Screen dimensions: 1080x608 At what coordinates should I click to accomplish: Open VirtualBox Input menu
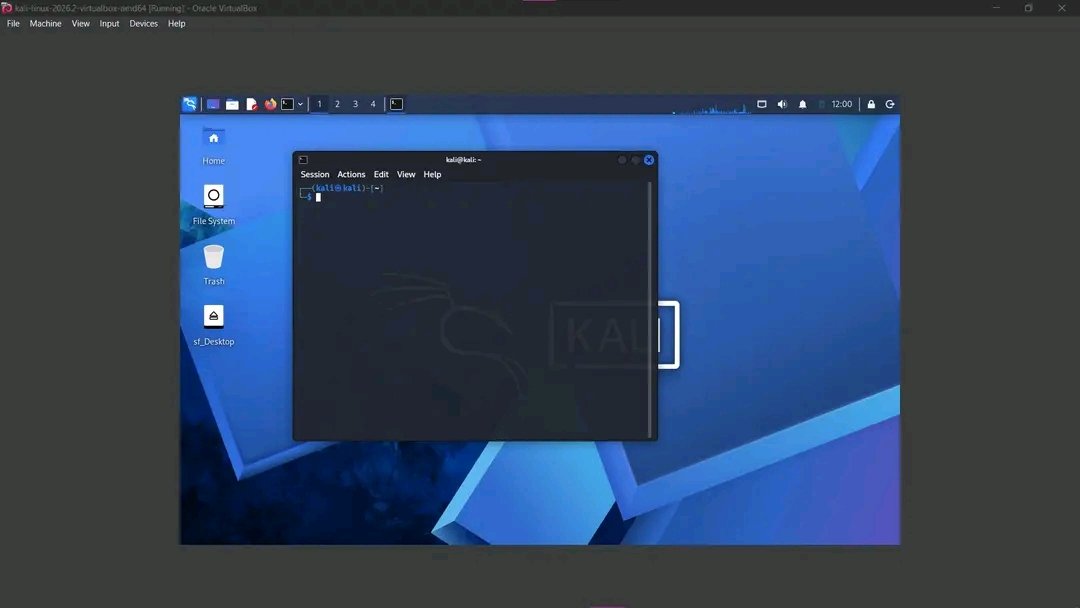(110, 23)
